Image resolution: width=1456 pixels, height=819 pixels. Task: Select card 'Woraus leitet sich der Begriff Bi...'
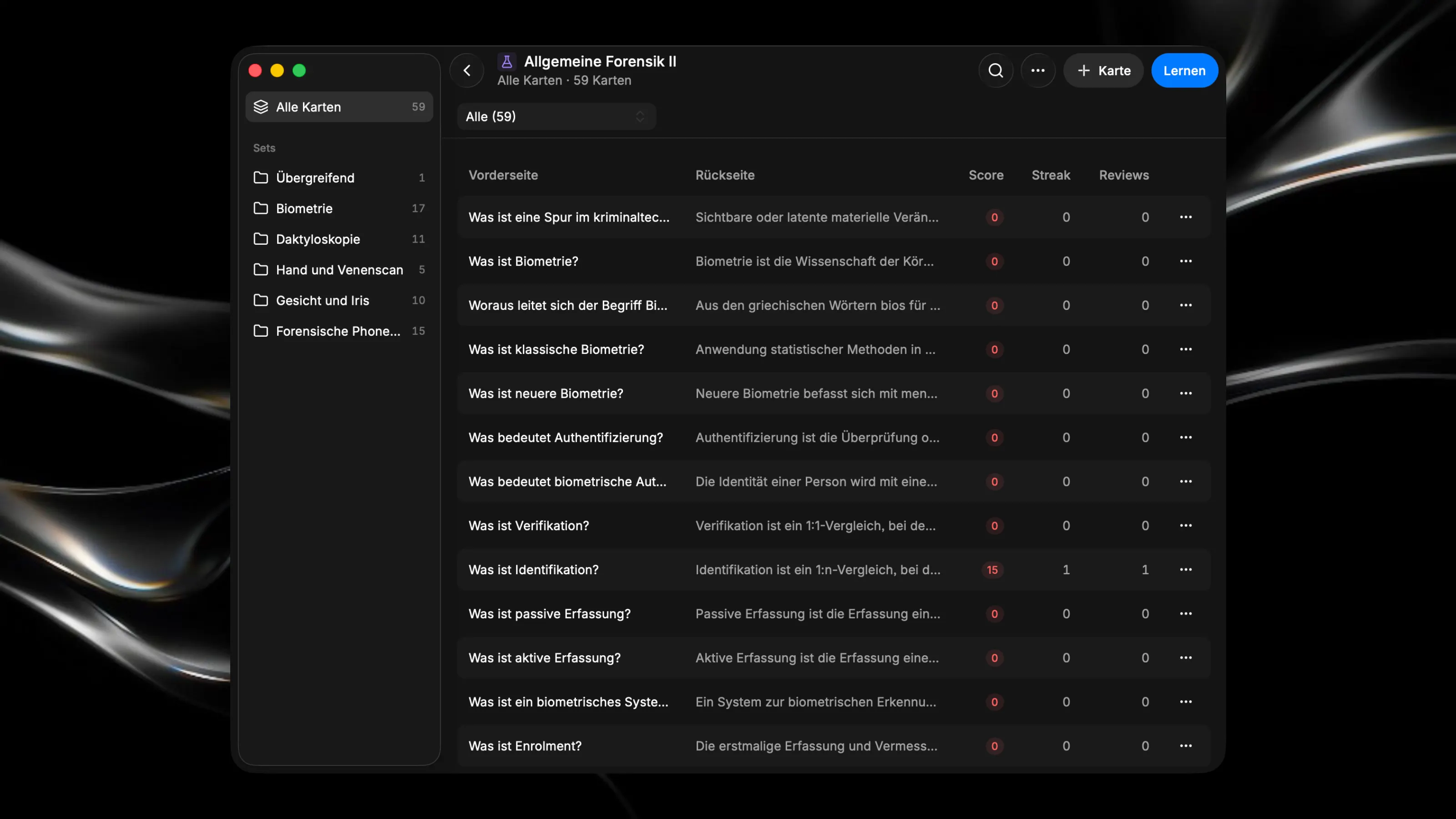pos(833,305)
